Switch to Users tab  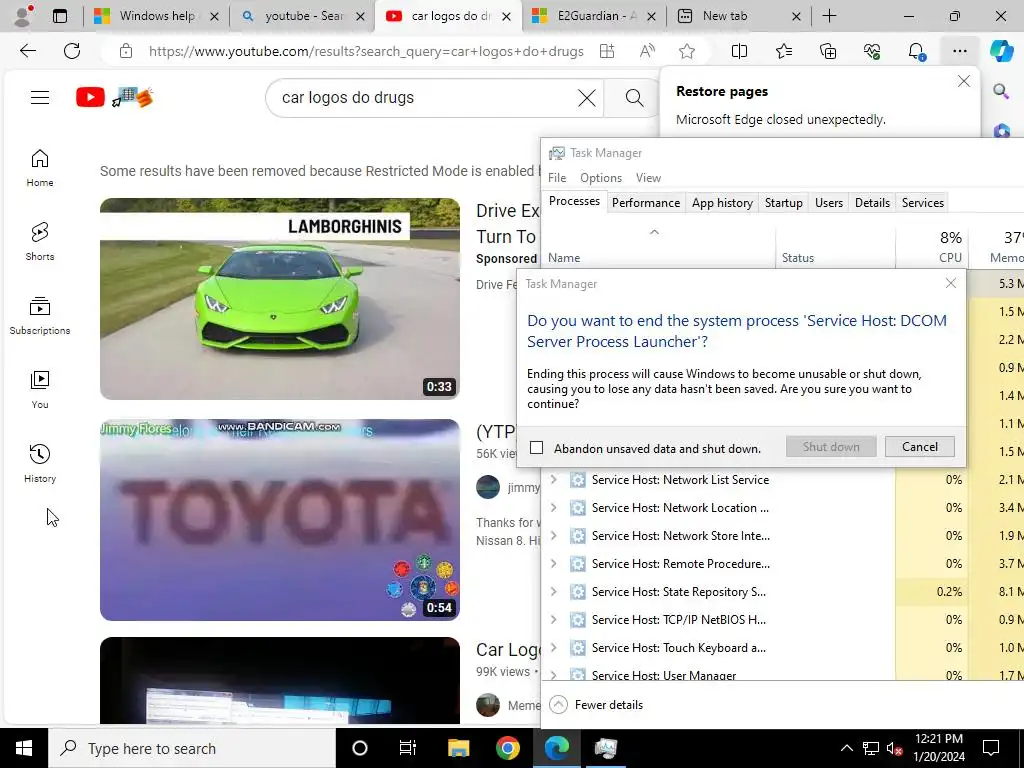(x=829, y=203)
